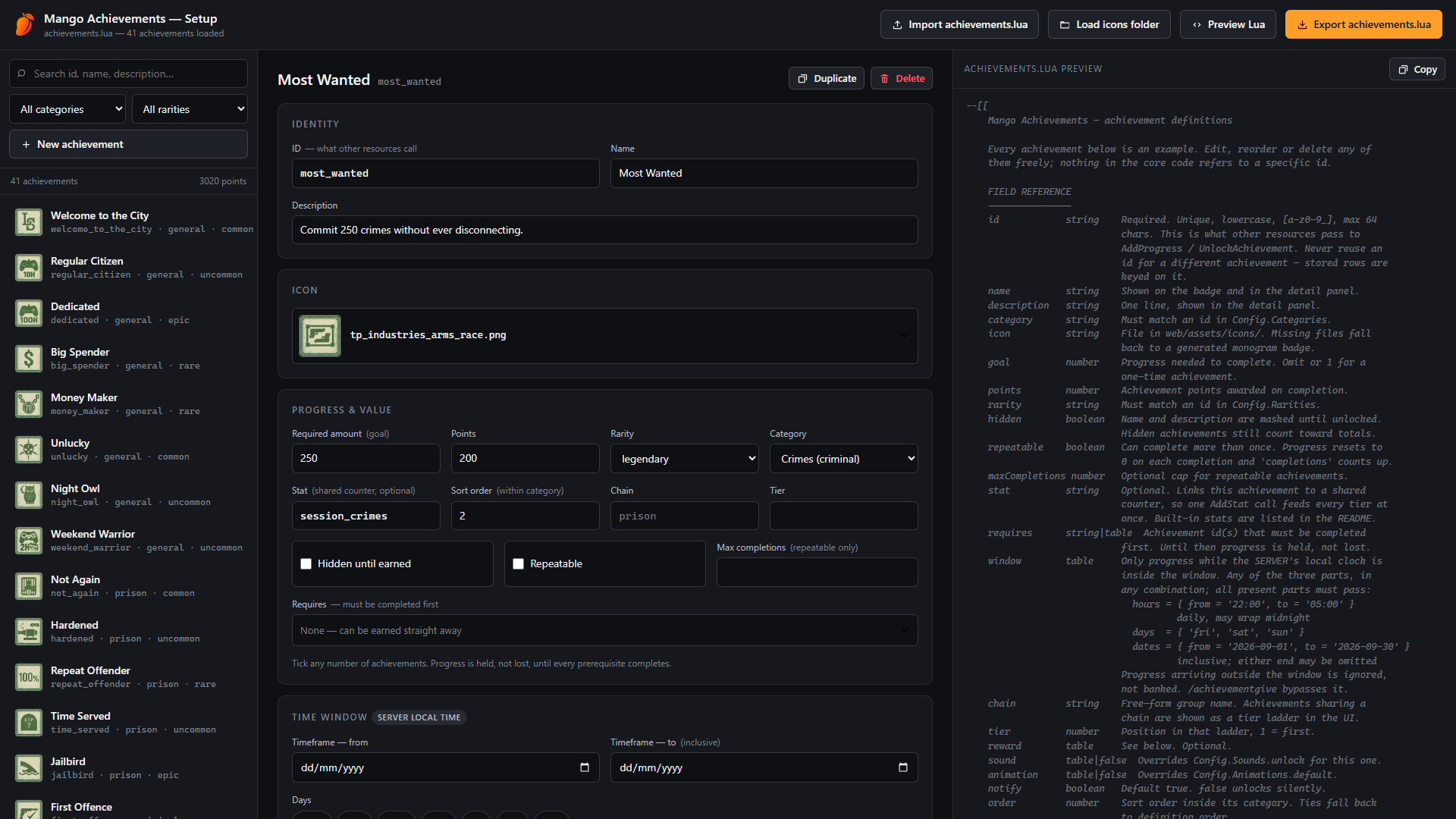The image size is (1456, 819).
Task: Open the Category dropdown showing Crimes (criminal)
Action: click(x=844, y=459)
